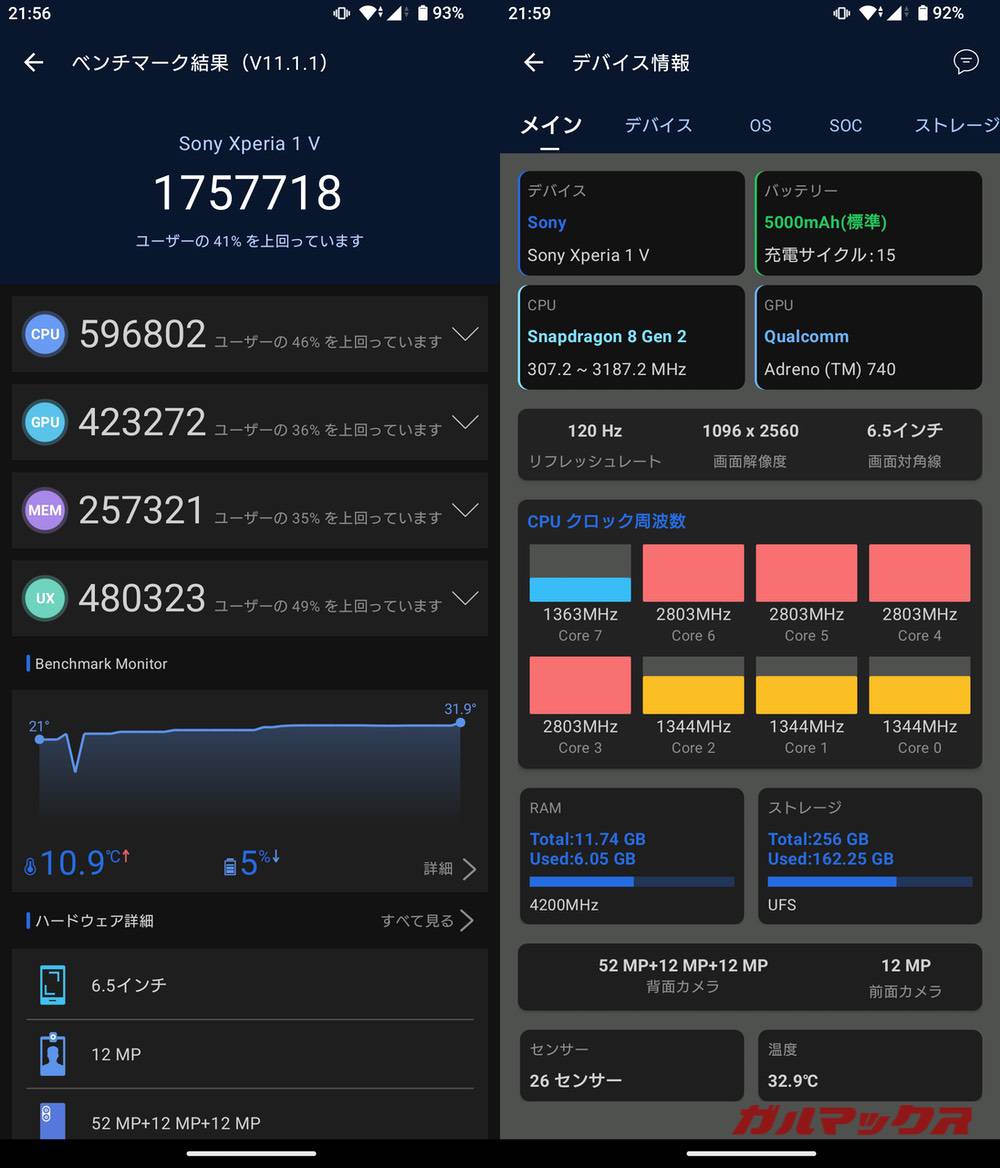Open the feedback comment icon on デバイス情報 screen
The height and width of the screenshot is (1168, 1000).
click(965, 62)
